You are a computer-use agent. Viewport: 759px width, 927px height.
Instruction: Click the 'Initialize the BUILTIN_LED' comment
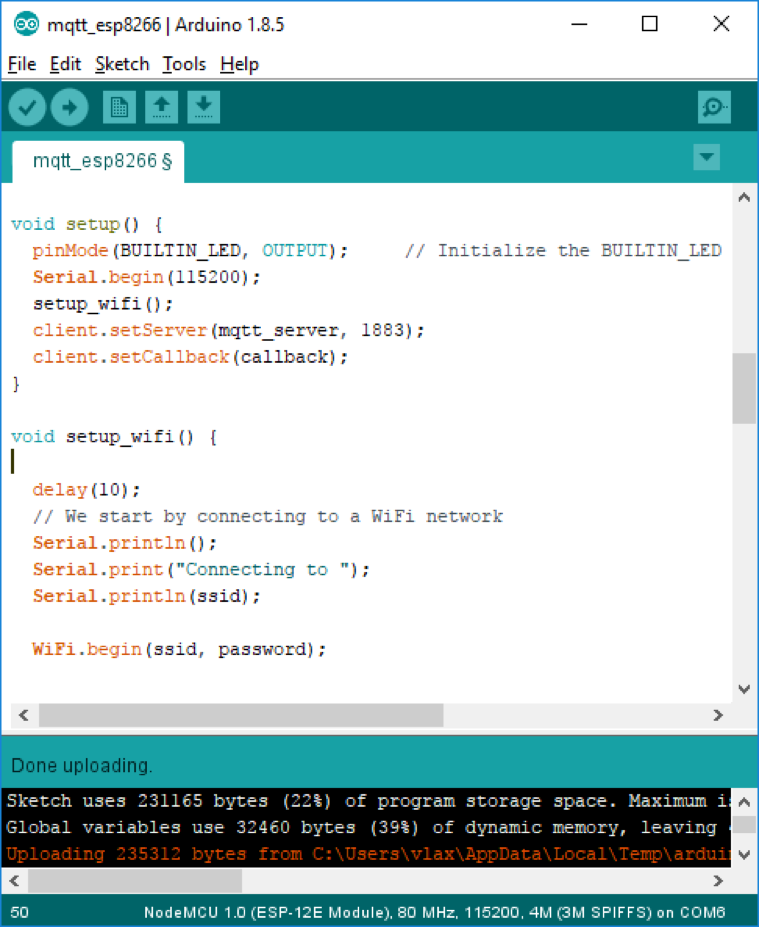563,251
